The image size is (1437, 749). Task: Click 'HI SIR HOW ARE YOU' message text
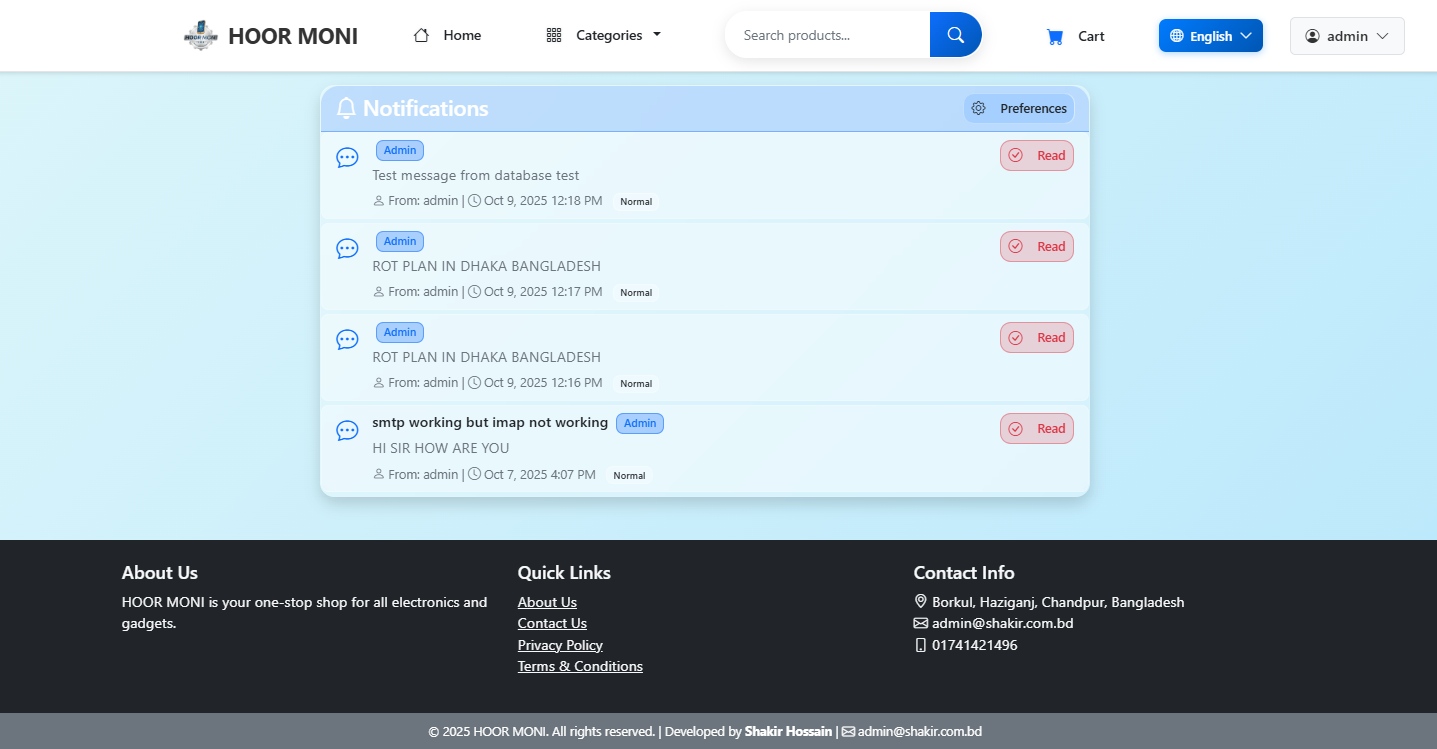click(441, 448)
